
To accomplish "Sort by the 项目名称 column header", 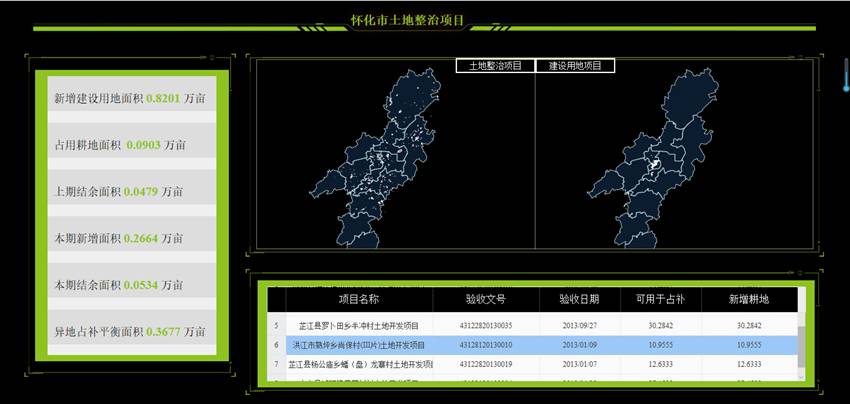I will coord(359,299).
